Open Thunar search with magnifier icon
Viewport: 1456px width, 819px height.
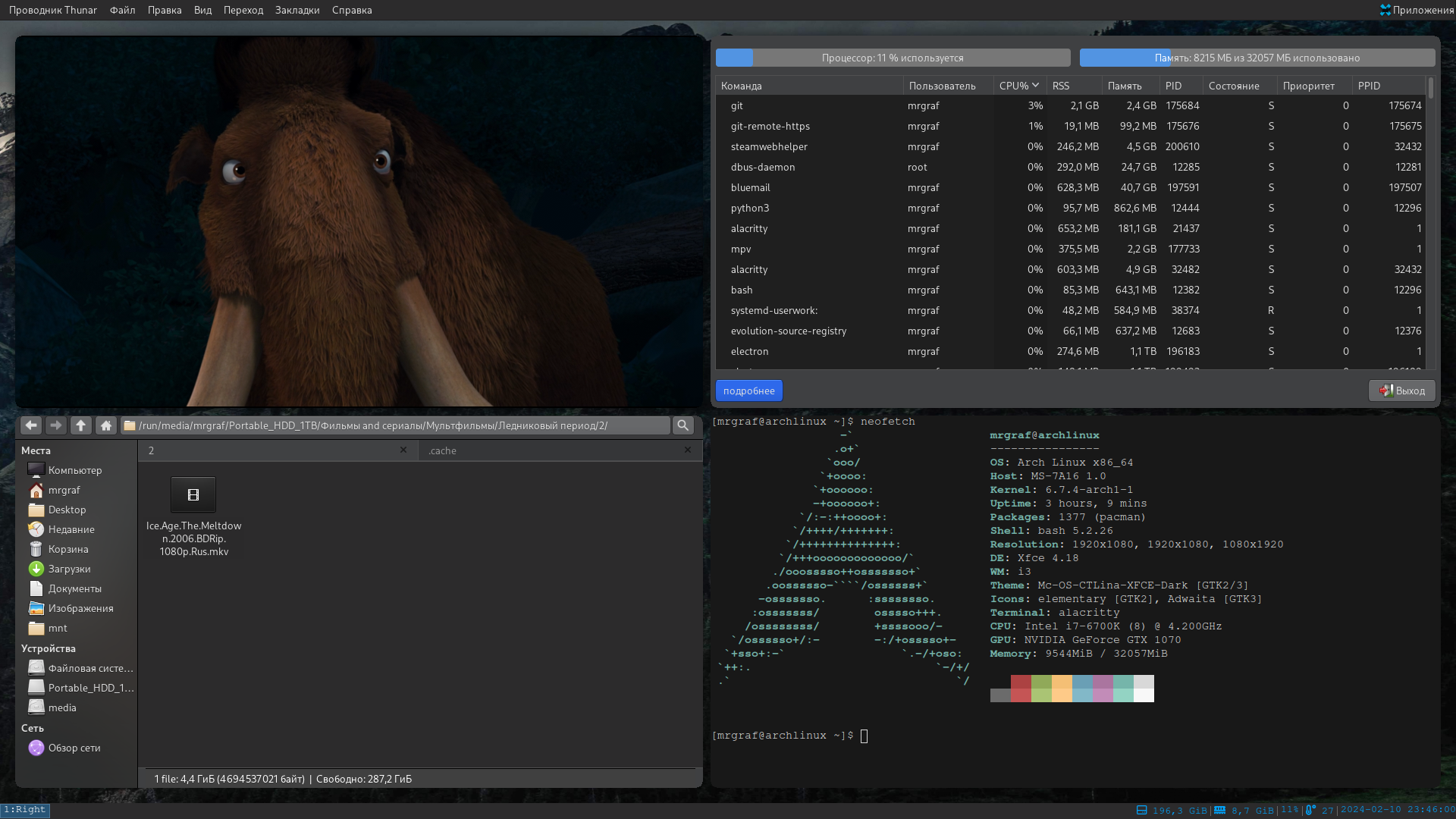683,425
